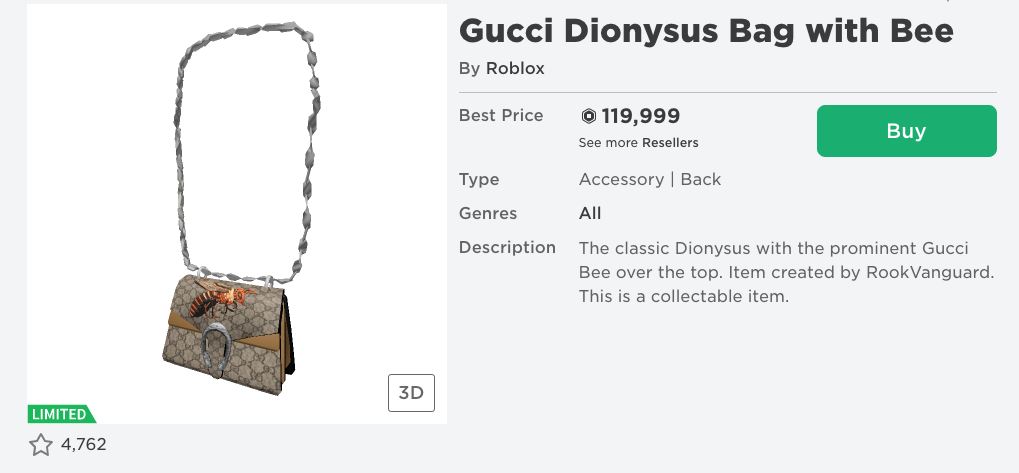
Task: Toggle the 3D view button
Action: pos(411,393)
